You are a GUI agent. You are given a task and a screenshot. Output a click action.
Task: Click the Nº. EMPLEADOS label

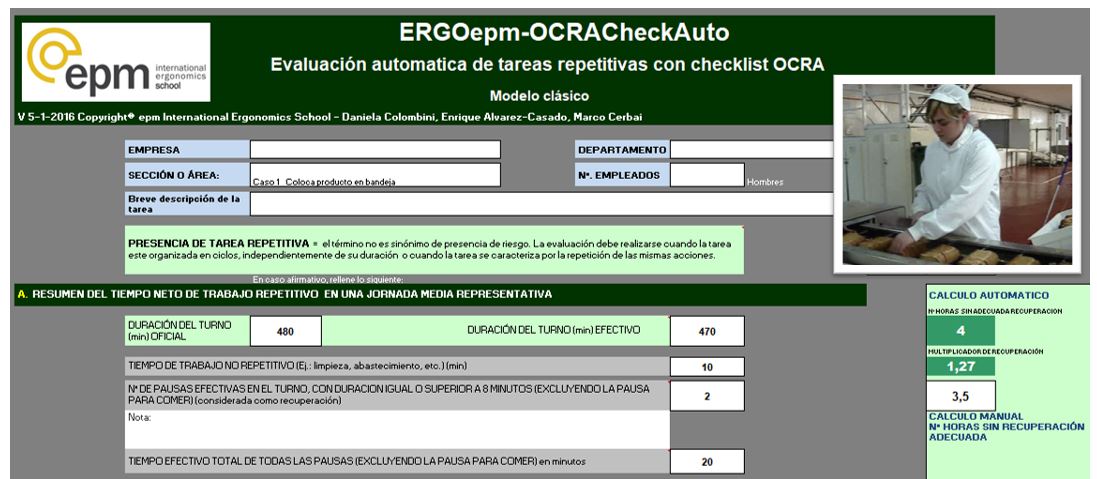click(x=622, y=175)
